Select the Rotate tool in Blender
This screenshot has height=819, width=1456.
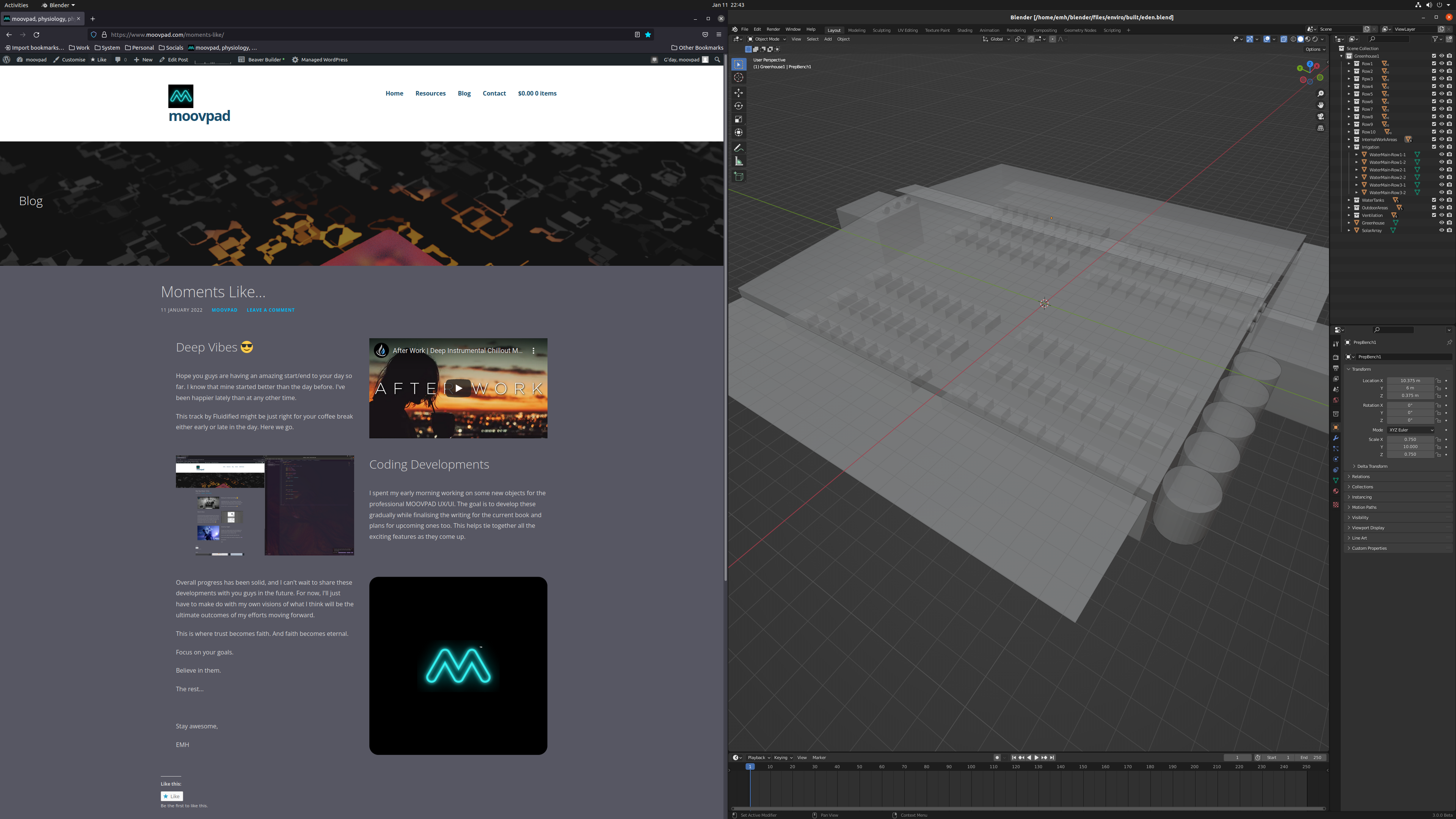(739, 106)
